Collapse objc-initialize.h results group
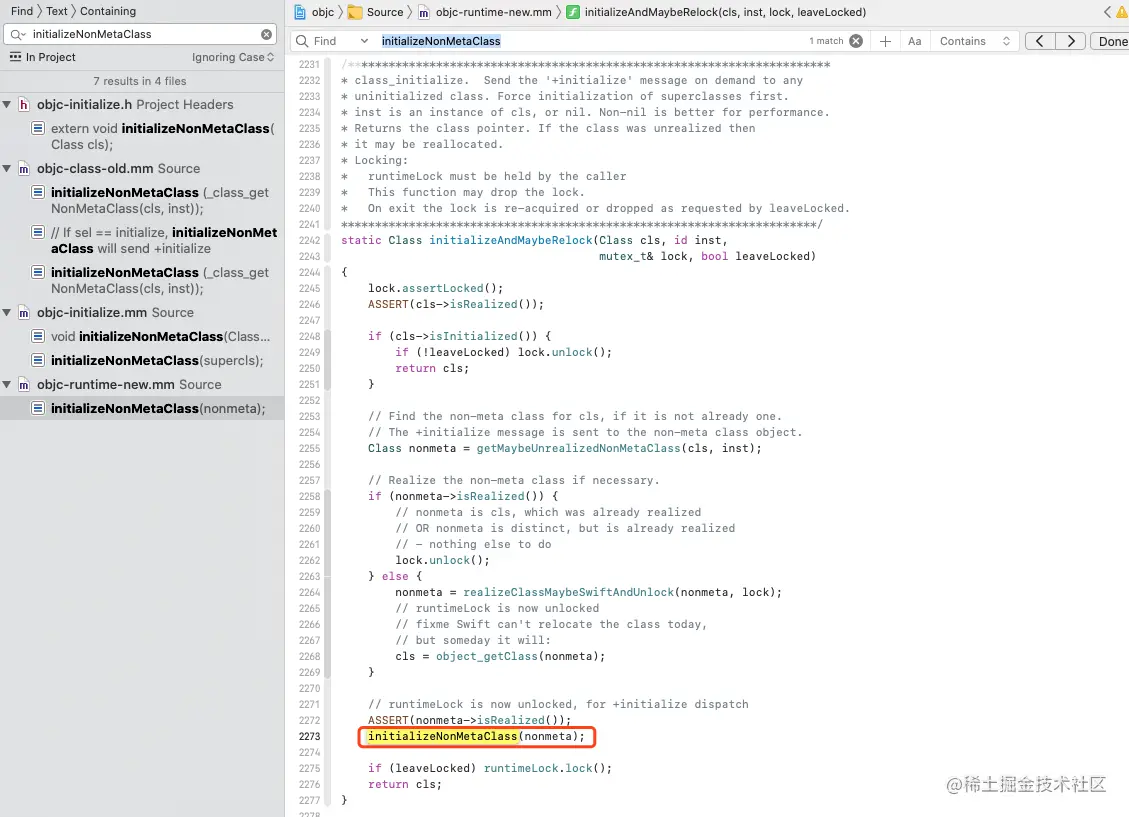Image resolution: width=1129 pixels, height=817 pixels. tap(7, 104)
